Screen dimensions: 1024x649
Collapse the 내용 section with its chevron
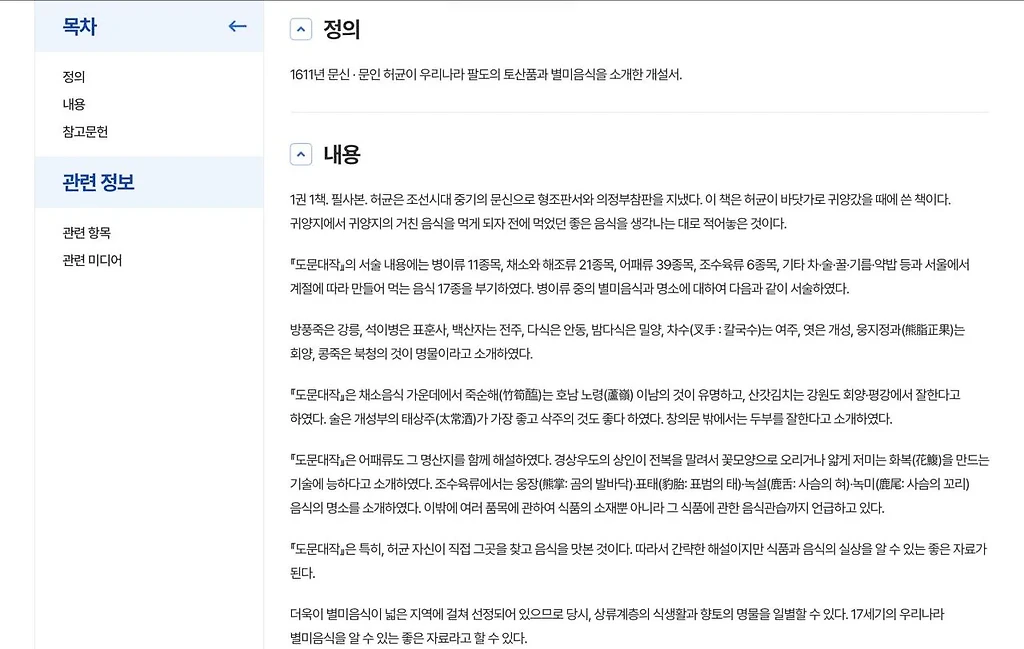(301, 154)
